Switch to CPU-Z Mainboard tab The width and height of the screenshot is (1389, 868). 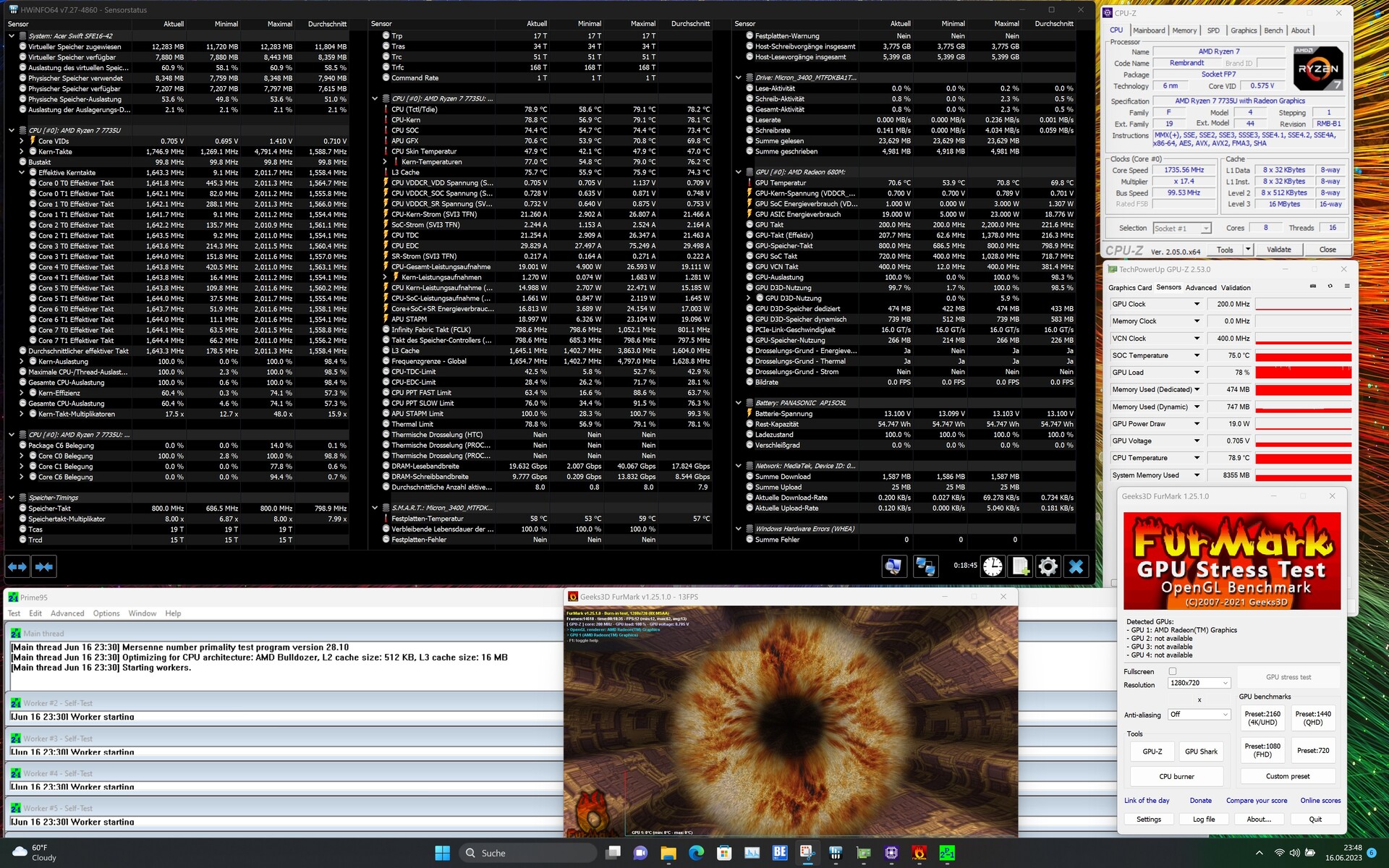[1149, 30]
